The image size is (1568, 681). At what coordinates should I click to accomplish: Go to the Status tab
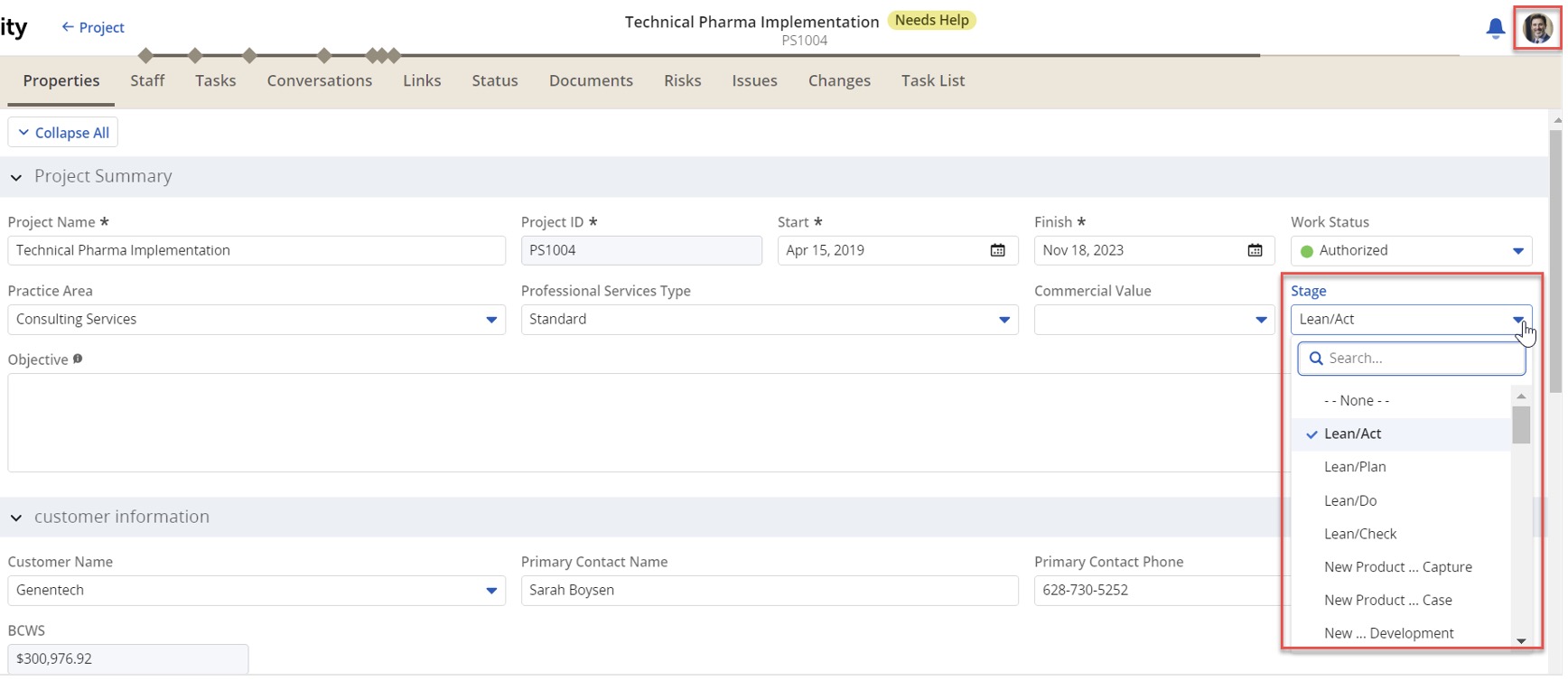coord(497,81)
